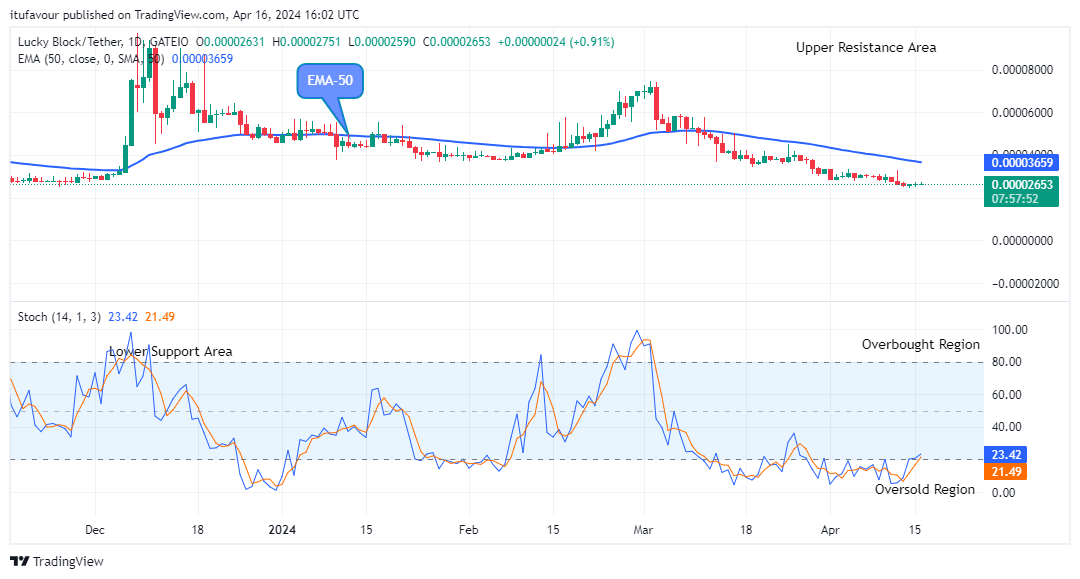Click the Overbought Region label
Viewport: 1080px width, 579px height.
click(x=920, y=344)
